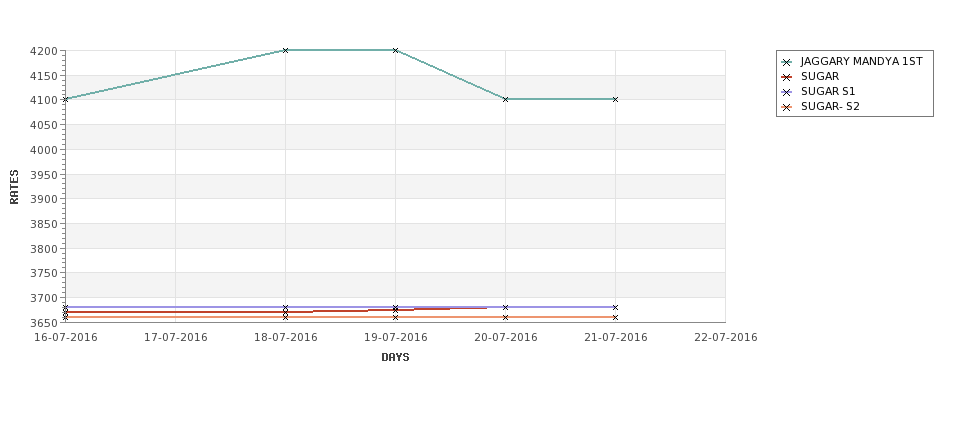Select the Jaggary data point on 21-07-2016
The image size is (975, 429).
pos(616,99)
